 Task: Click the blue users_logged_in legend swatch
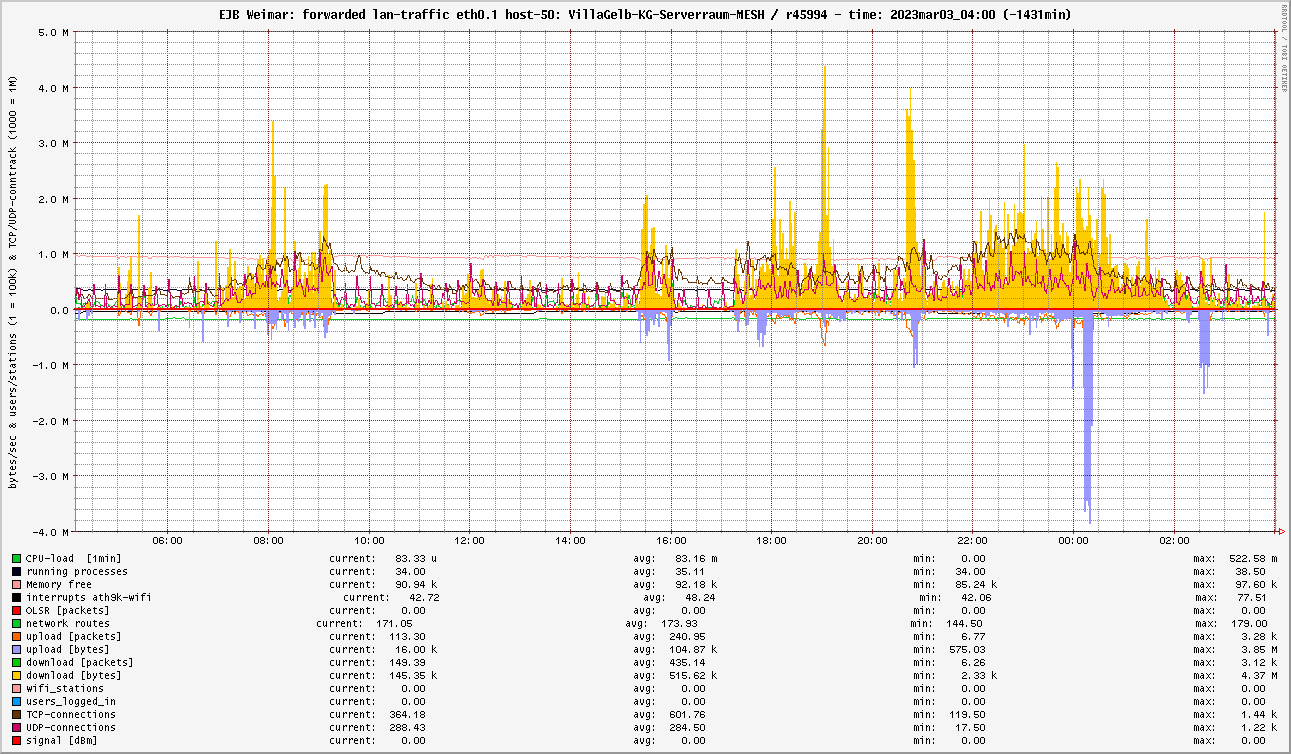pos(16,701)
